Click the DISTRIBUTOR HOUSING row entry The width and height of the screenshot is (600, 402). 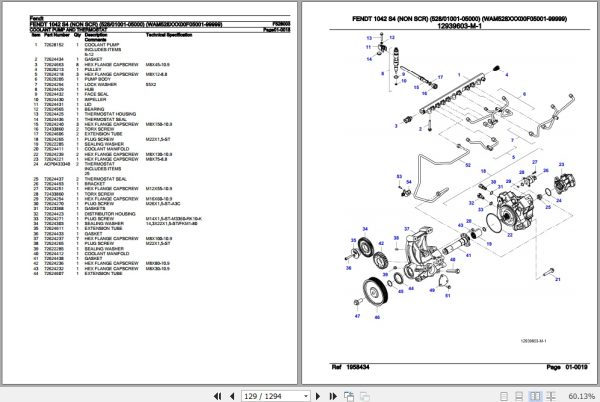coord(110,214)
